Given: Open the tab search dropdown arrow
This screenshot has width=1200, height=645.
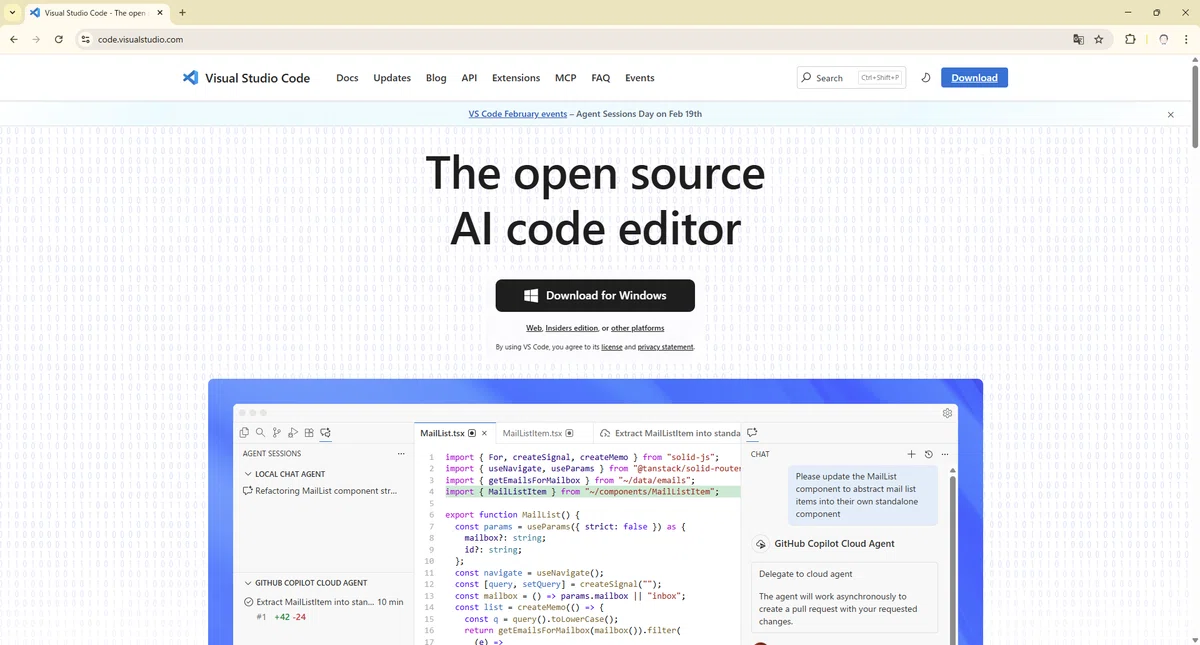Looking at the screenshot, I should (12, 12).
